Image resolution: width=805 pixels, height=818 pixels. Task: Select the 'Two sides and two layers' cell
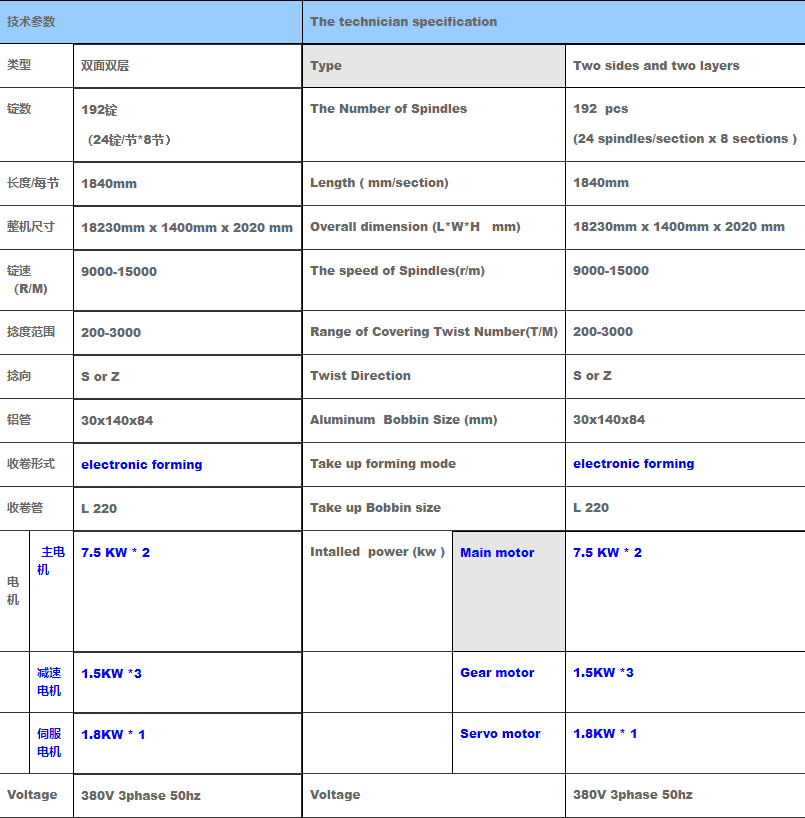click(656, 66)
